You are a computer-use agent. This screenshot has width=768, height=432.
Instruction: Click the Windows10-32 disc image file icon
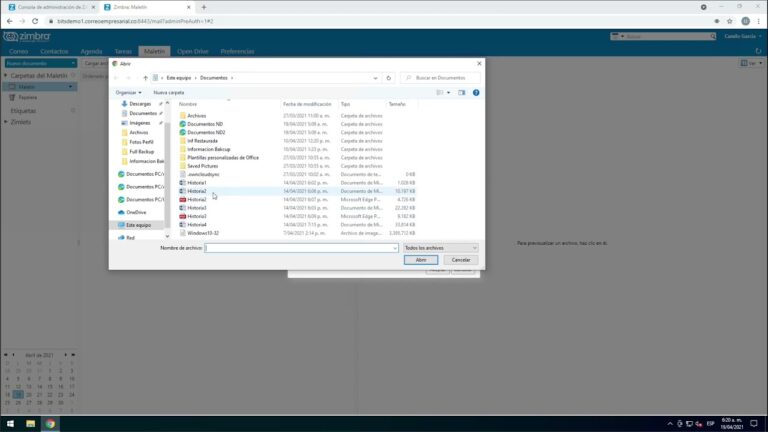tap(182, 233)
